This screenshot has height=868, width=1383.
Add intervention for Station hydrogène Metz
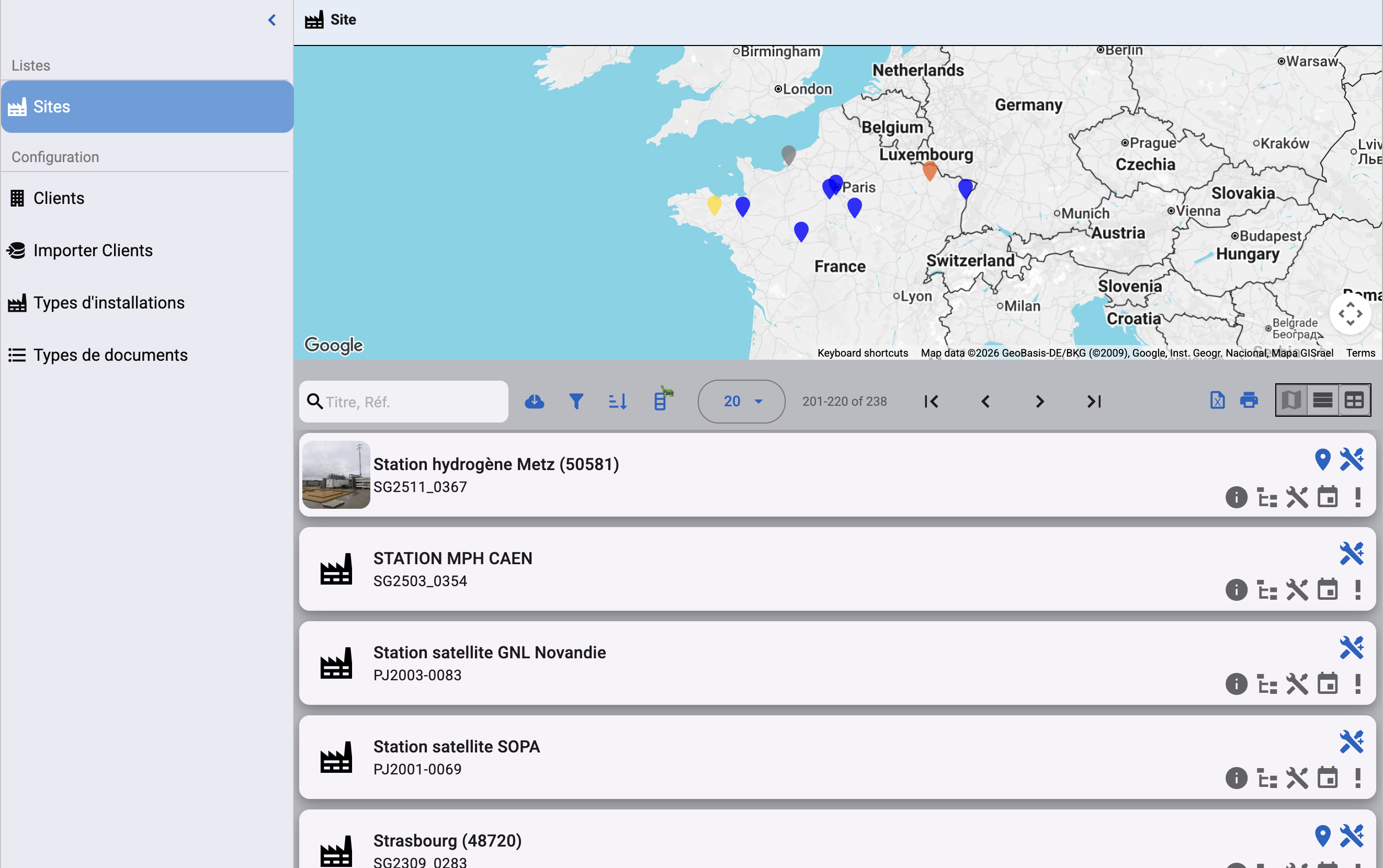(1352, 459)
